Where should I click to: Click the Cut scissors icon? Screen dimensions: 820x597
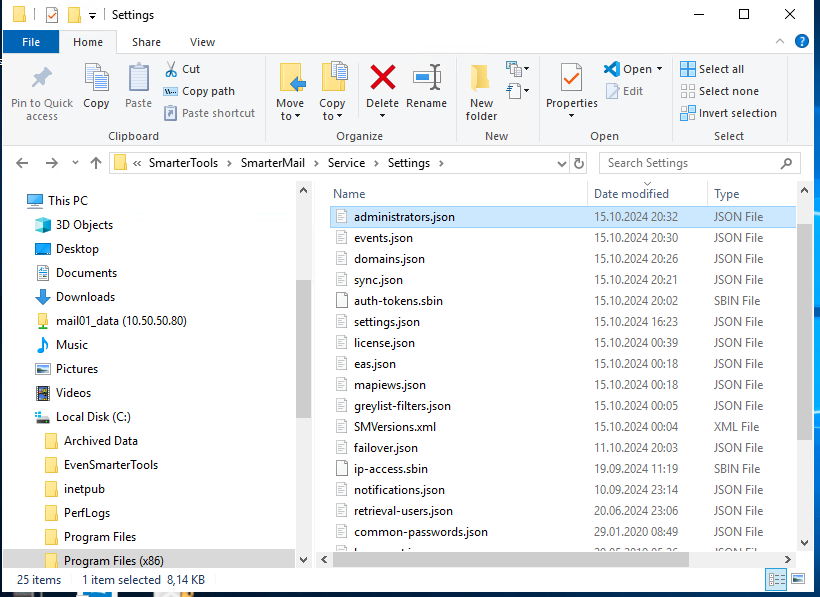(x=171, y=69)
